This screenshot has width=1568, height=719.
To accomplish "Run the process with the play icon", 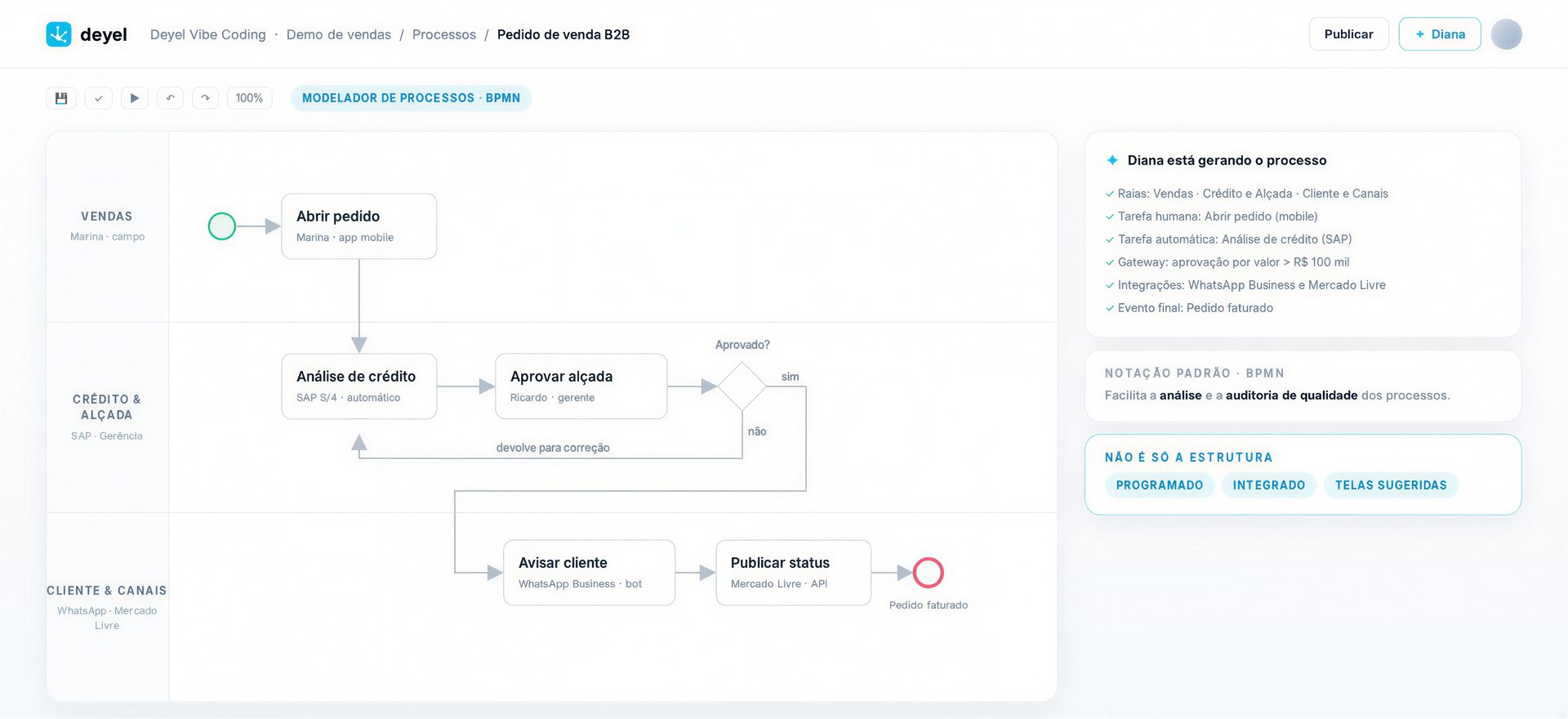I will point(135,98).
